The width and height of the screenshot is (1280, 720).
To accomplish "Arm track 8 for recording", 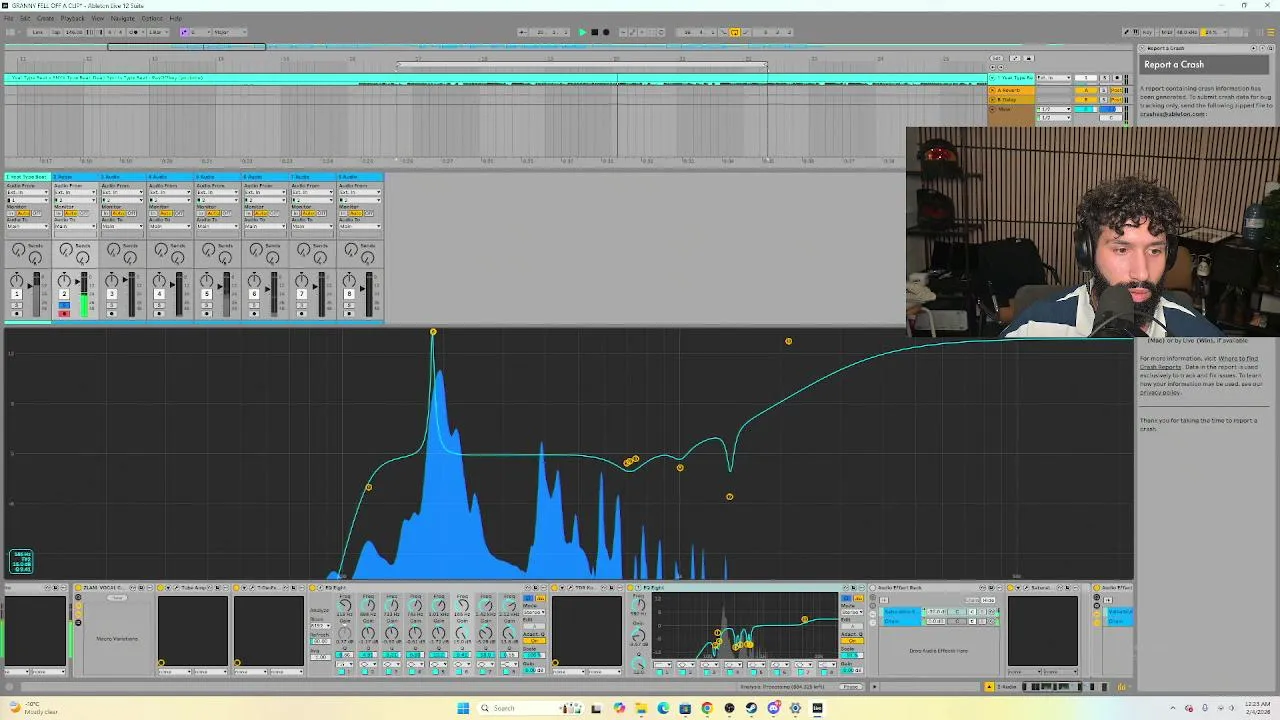I will (349, 314).
